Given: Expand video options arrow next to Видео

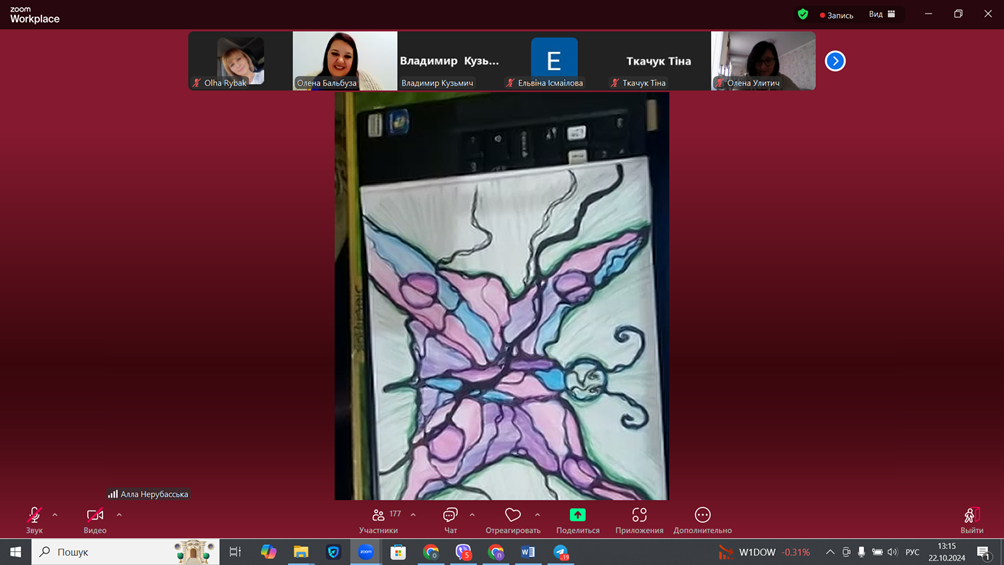Looking at the screenshot, I should [x=119, y=515].
